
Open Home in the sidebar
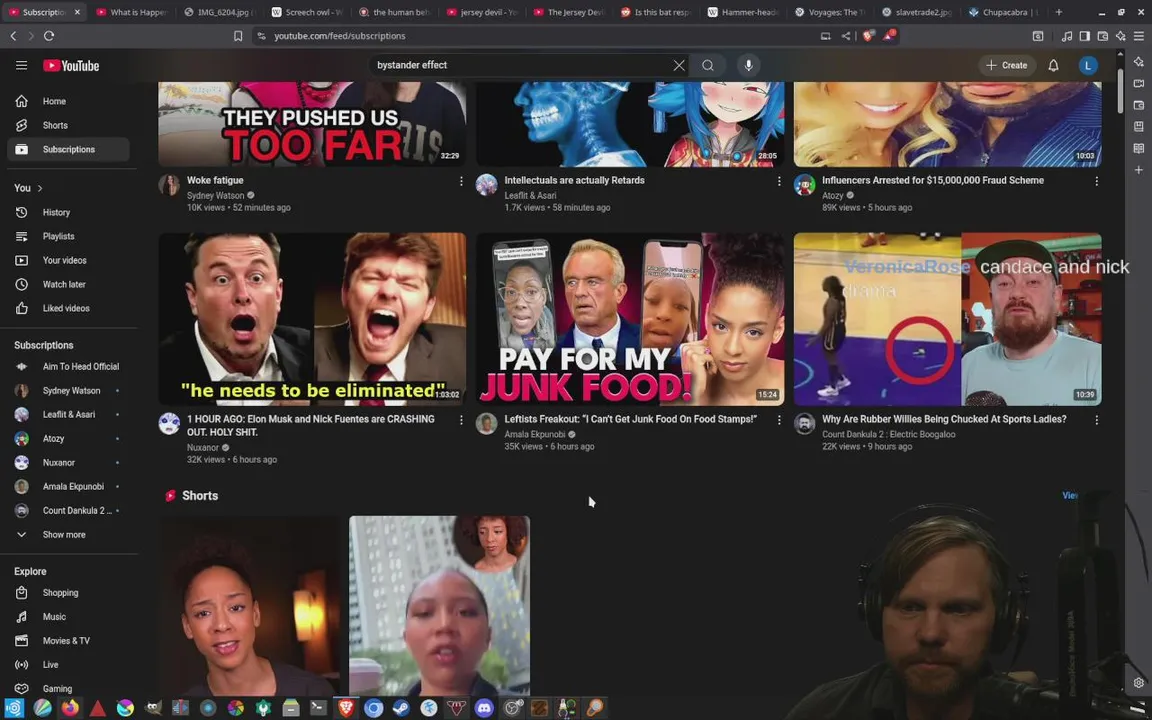tap(68, 101)
